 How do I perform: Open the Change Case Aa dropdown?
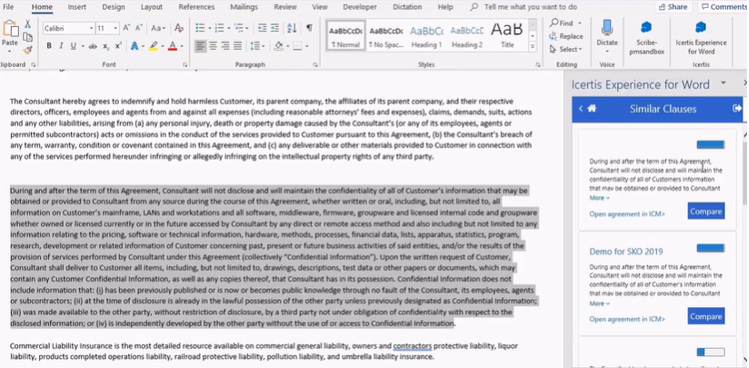[x=158, y=28]
